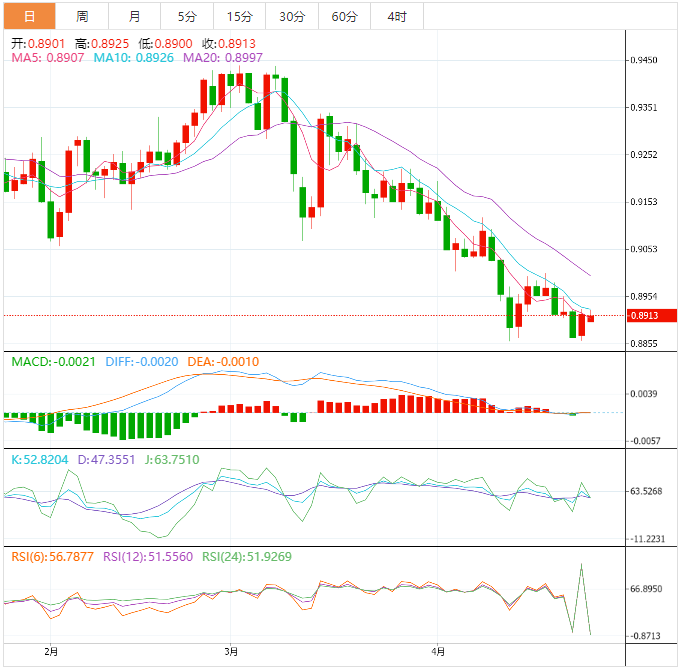Image resolution: width=682 pixels, height=669 pixels.
Task: Click the 3月 date axis marker
Action: tap(231, 652)
